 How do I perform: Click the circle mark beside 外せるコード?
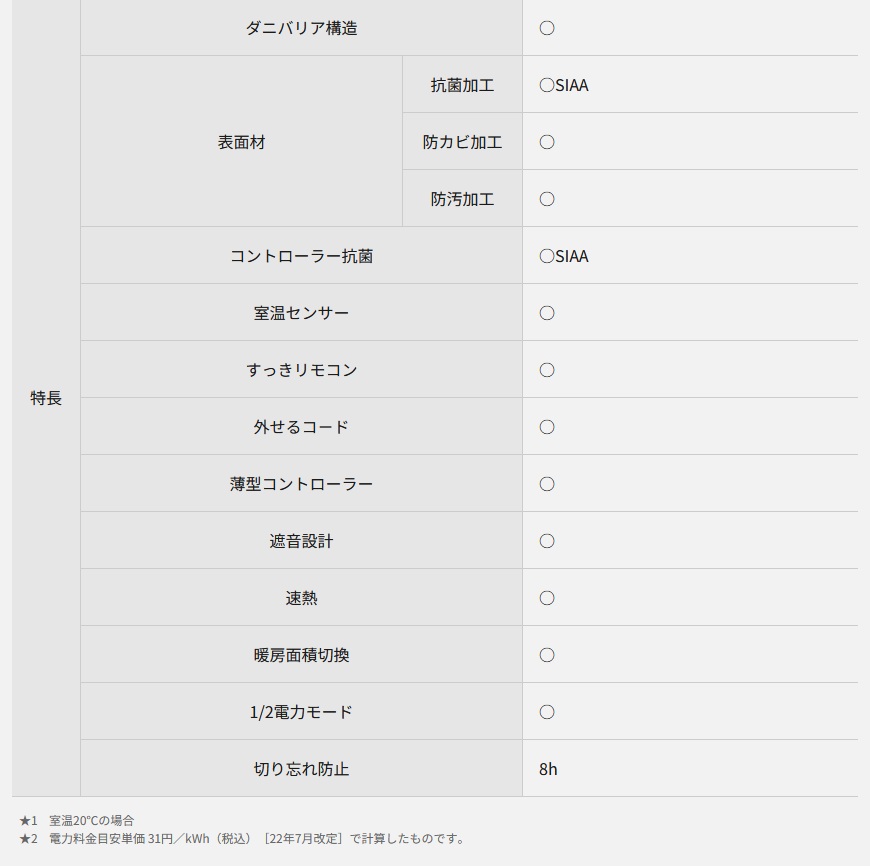[x=547, y=427]
